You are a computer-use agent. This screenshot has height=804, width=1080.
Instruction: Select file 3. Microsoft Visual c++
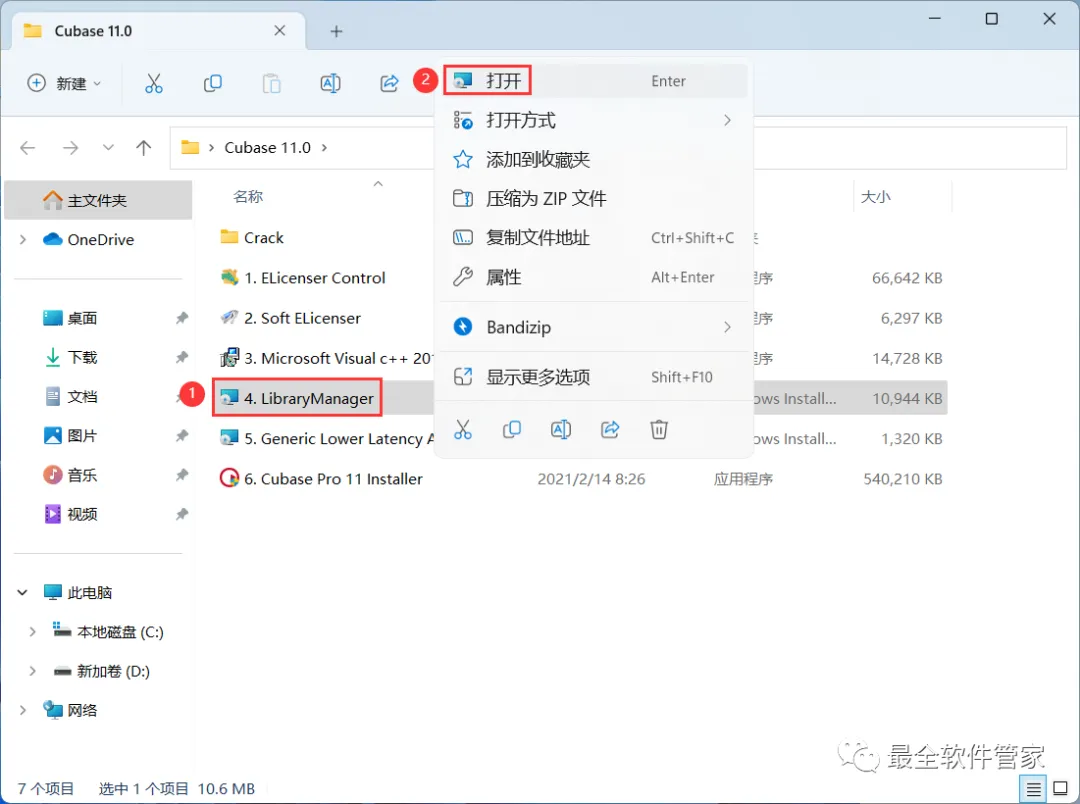338,358
